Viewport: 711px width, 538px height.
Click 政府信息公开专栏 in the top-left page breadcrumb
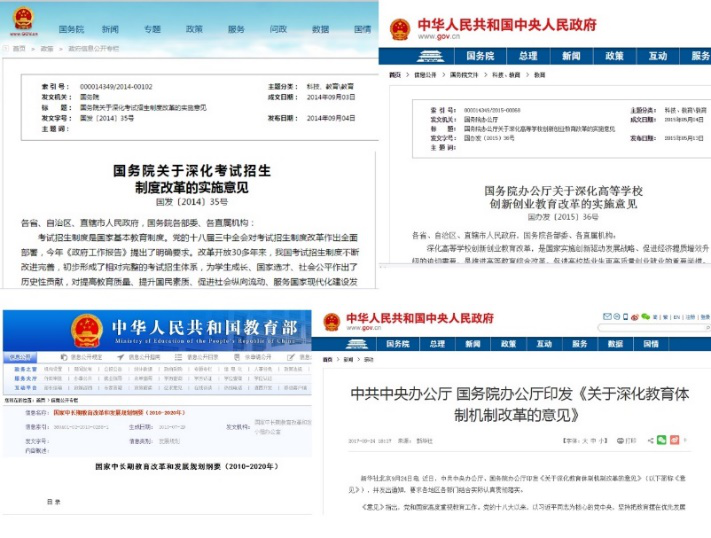point(93,49)
